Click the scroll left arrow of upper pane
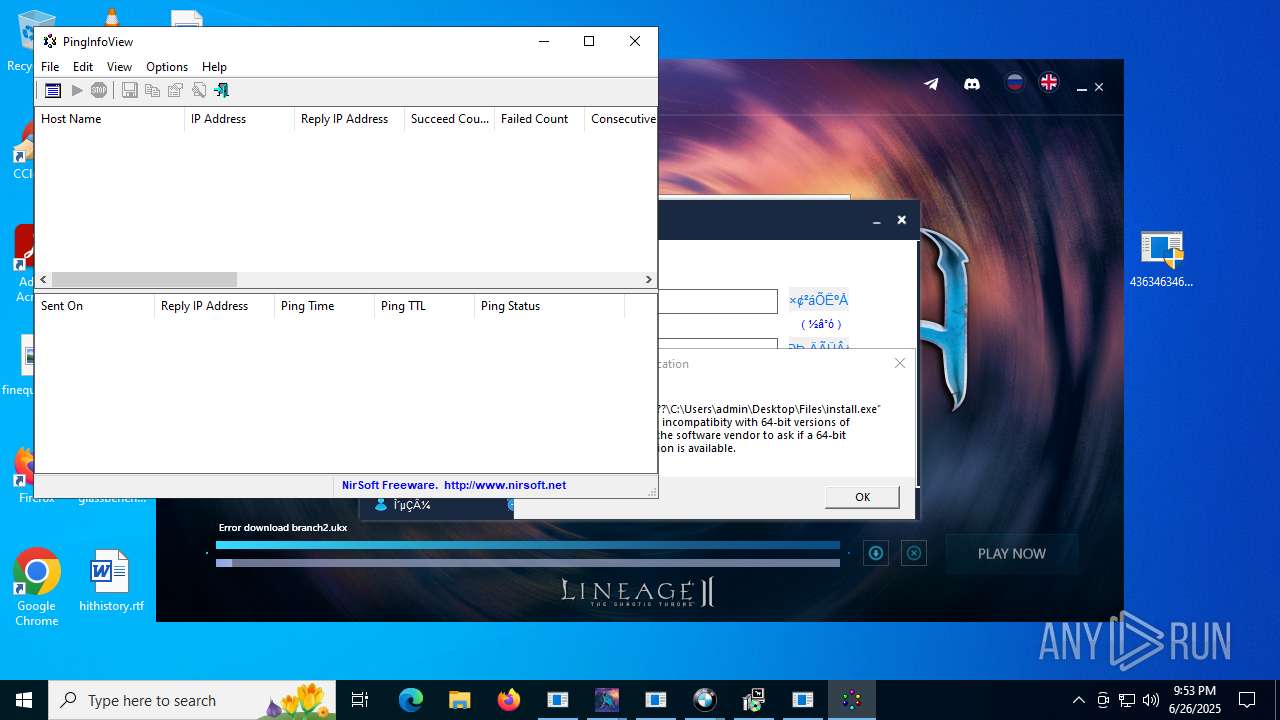The height and width of the screenshot is (720, 1280). (43, 280)
